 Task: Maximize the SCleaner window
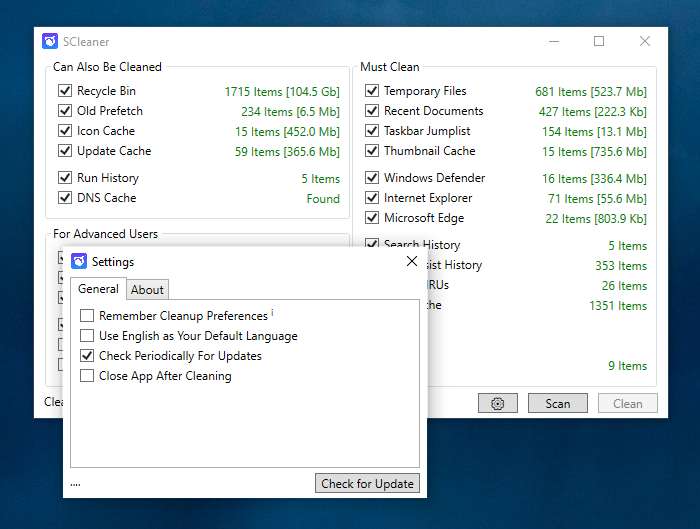pos(599,41)
